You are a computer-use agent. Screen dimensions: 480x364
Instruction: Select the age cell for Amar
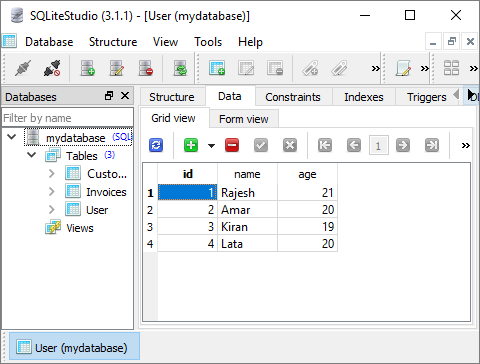tap(307, 210)
